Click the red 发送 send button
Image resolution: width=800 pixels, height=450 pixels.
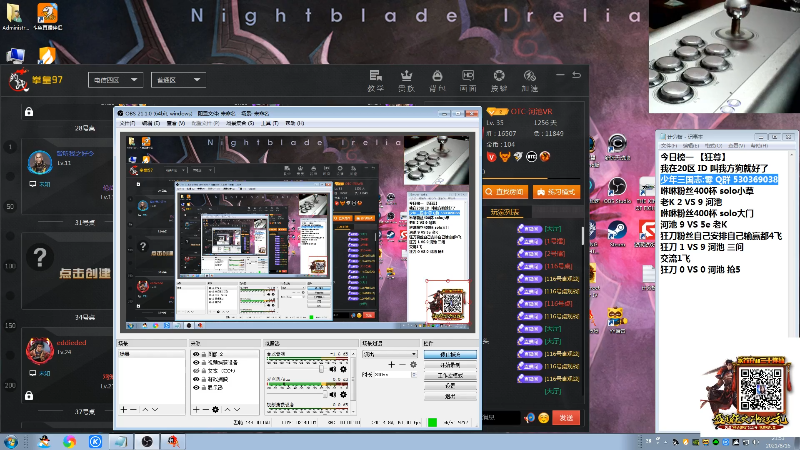(x=566, y=418)
